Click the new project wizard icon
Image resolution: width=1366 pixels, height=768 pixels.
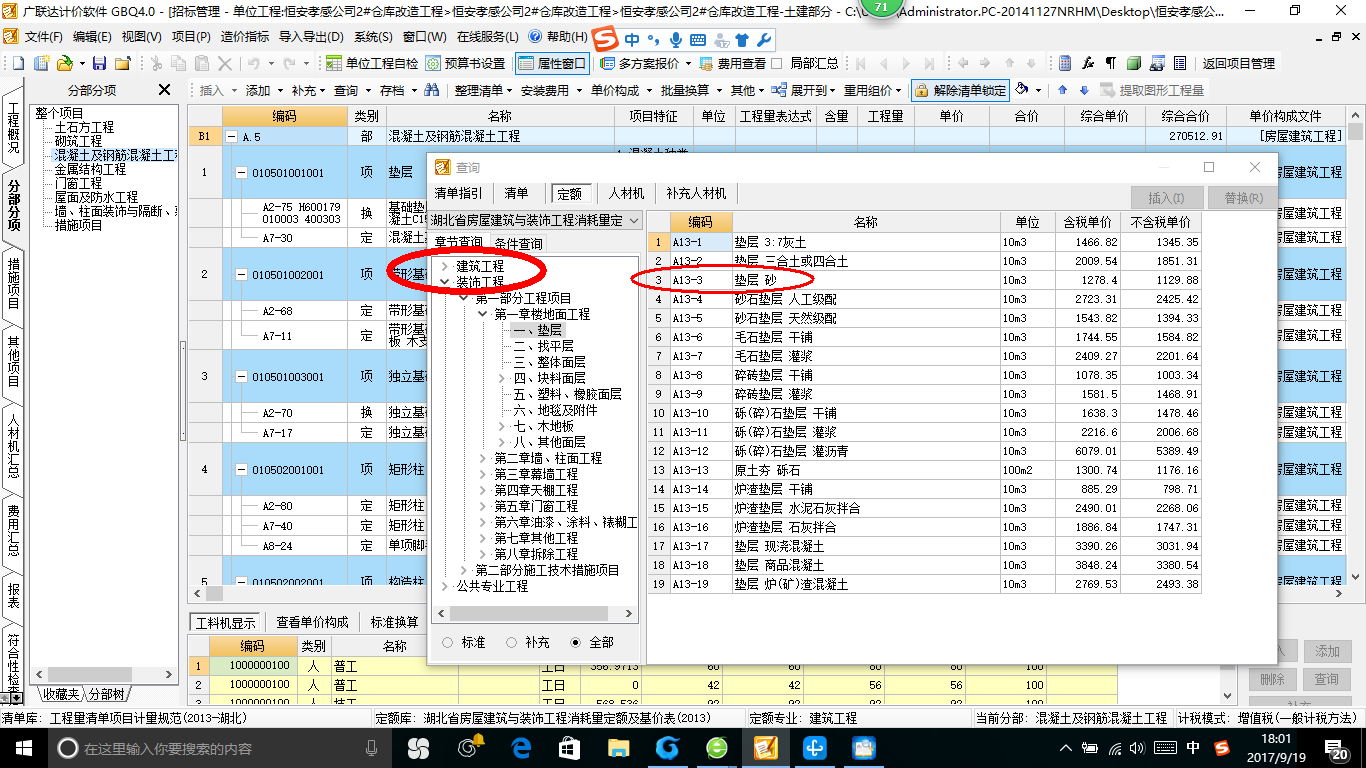42,63
